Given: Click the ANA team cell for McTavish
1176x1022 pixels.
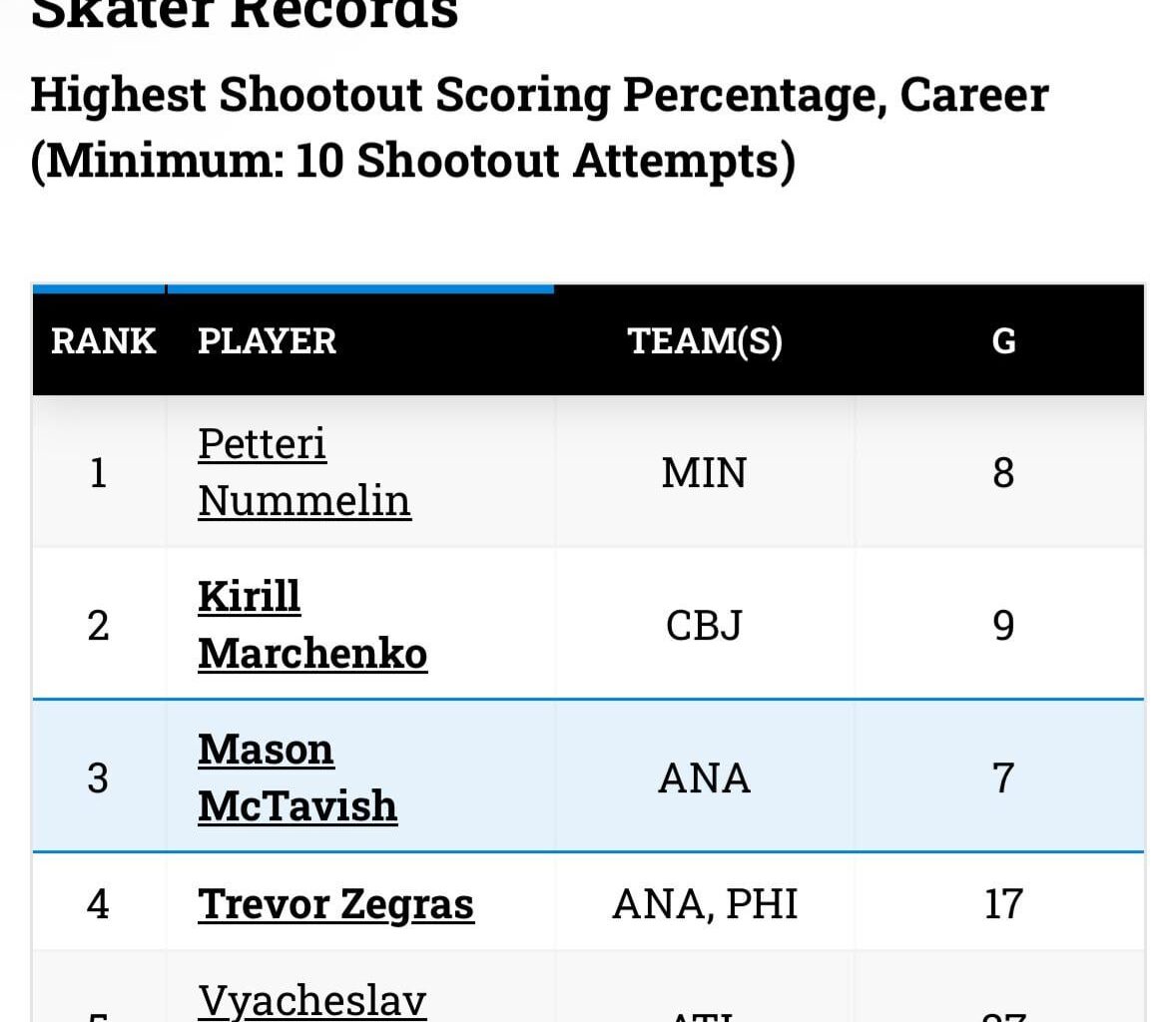Looking at the screenshot, I should click(704, 775).
